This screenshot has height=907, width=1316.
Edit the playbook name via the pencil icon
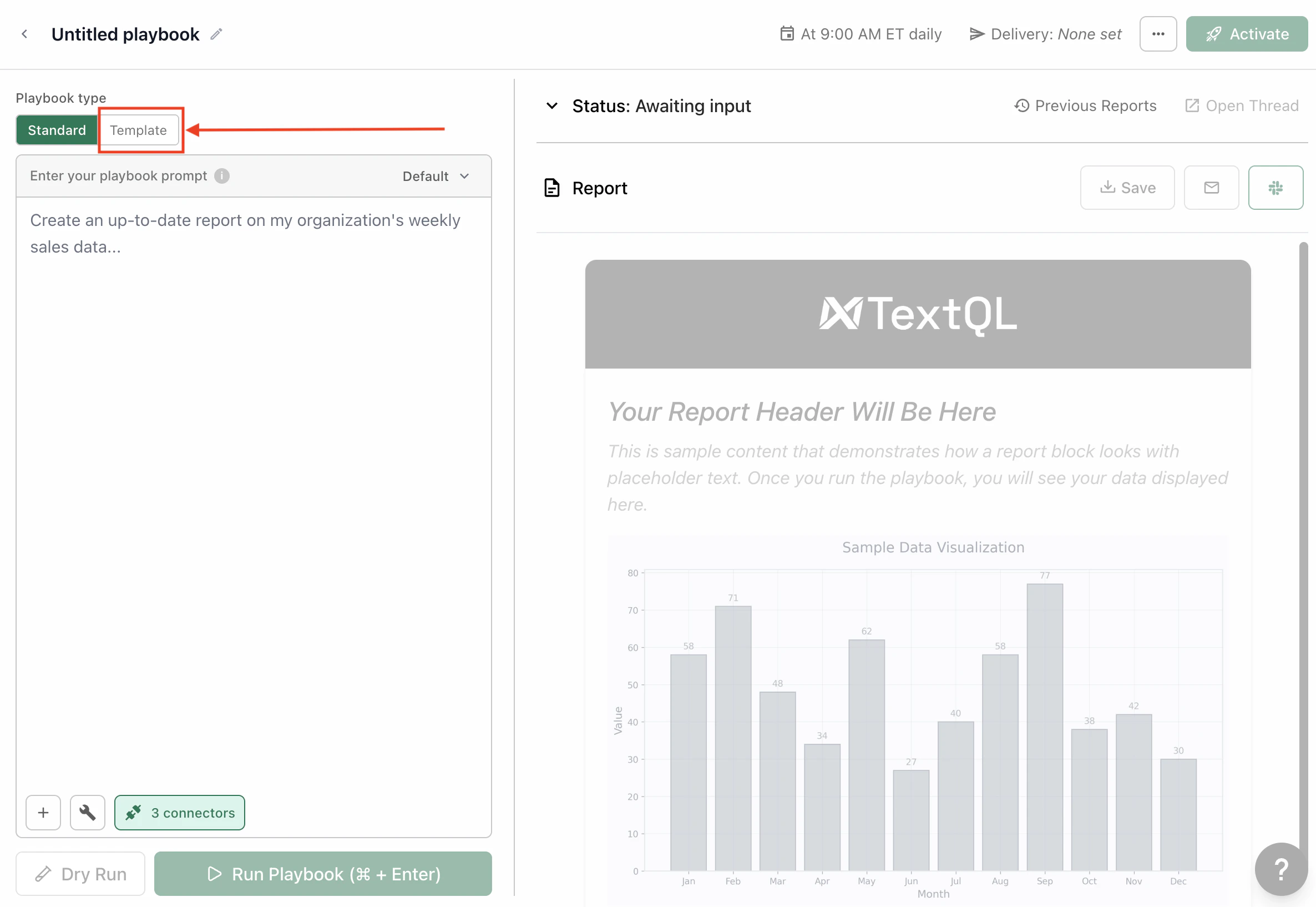[x=216, y=33]
